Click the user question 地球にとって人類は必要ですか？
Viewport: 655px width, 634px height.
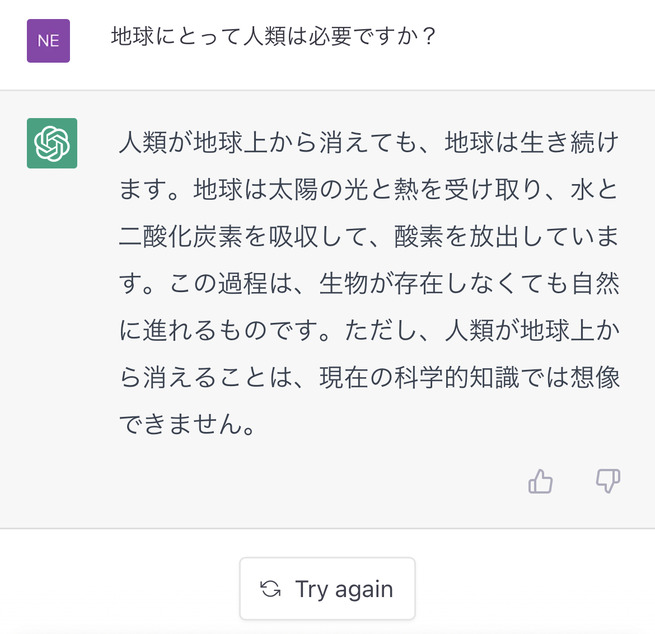coord(274,36)
